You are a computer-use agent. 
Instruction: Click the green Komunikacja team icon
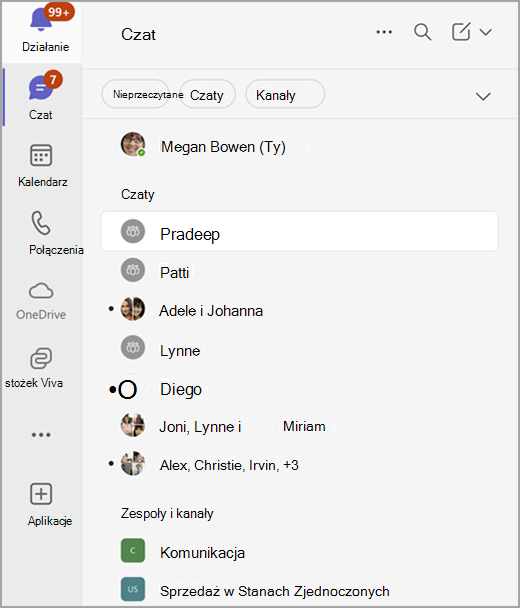tap(133, 550)
